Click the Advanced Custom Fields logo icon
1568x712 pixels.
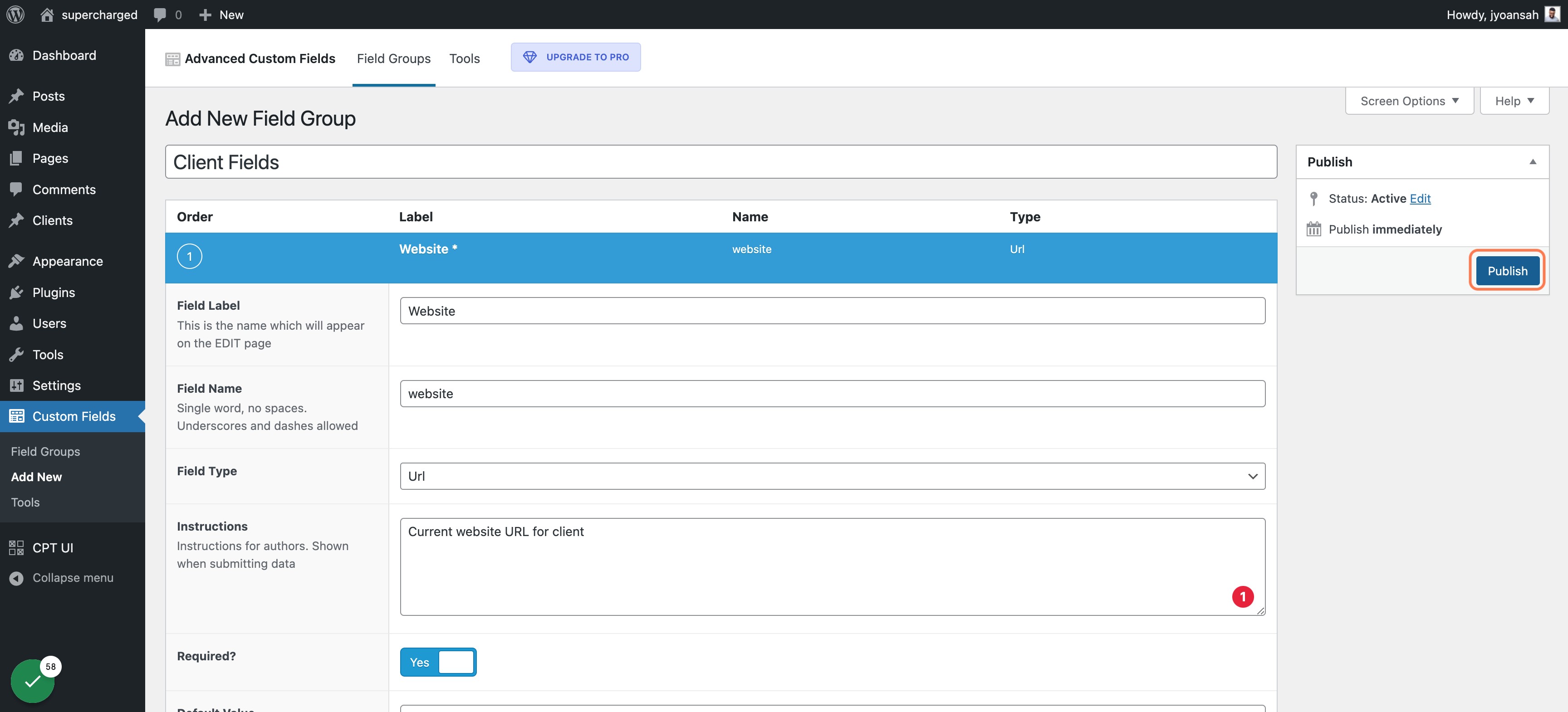click(x=173, y=59)
